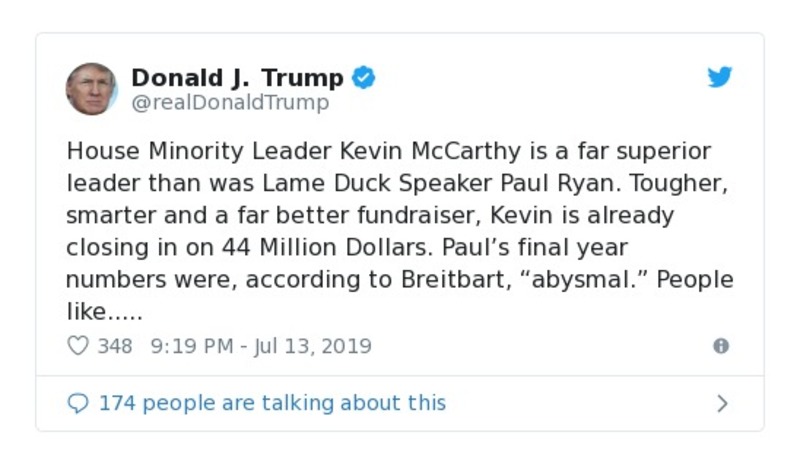Image resolution: width=800 pixels, height=467 pixels.
Task: Click the Twitter bird logo
Action: [x=720, y=78]
